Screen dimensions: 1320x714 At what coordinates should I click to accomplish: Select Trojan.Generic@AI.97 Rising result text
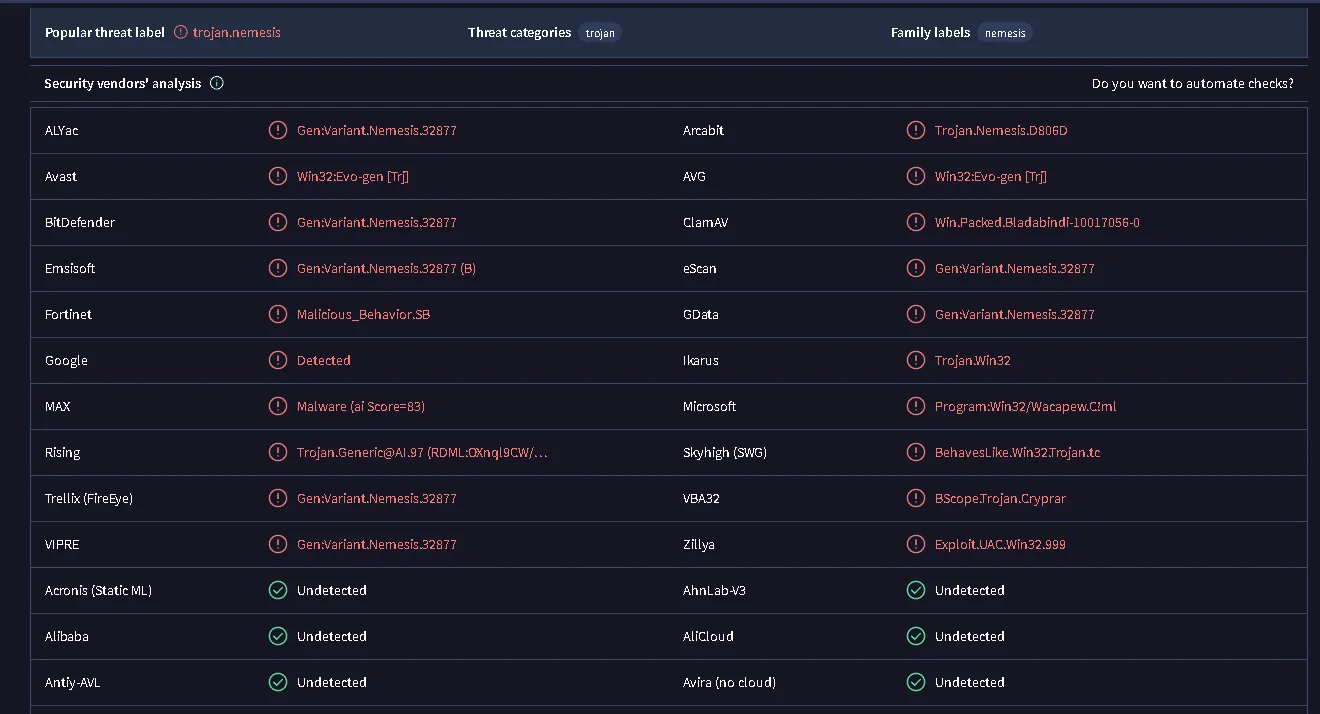(x=422, y=452)
